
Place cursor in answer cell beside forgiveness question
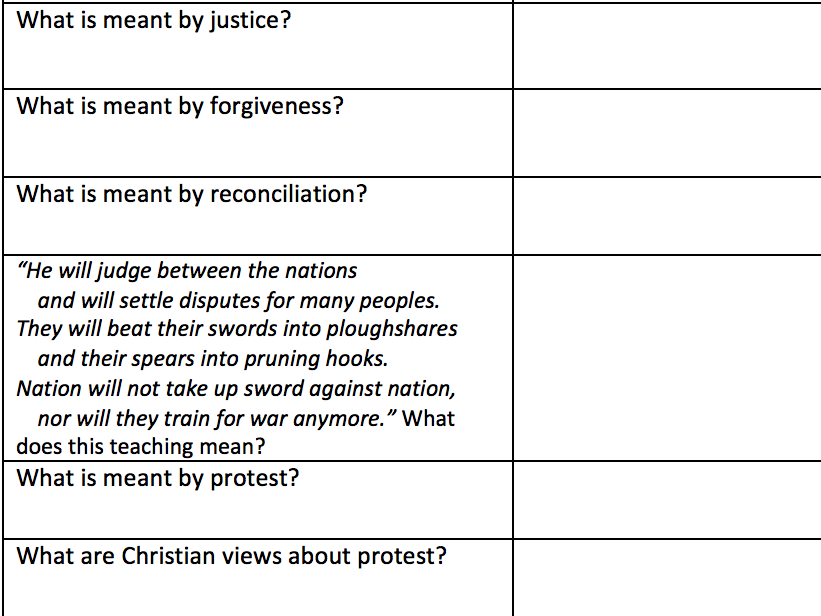point(667,133)
